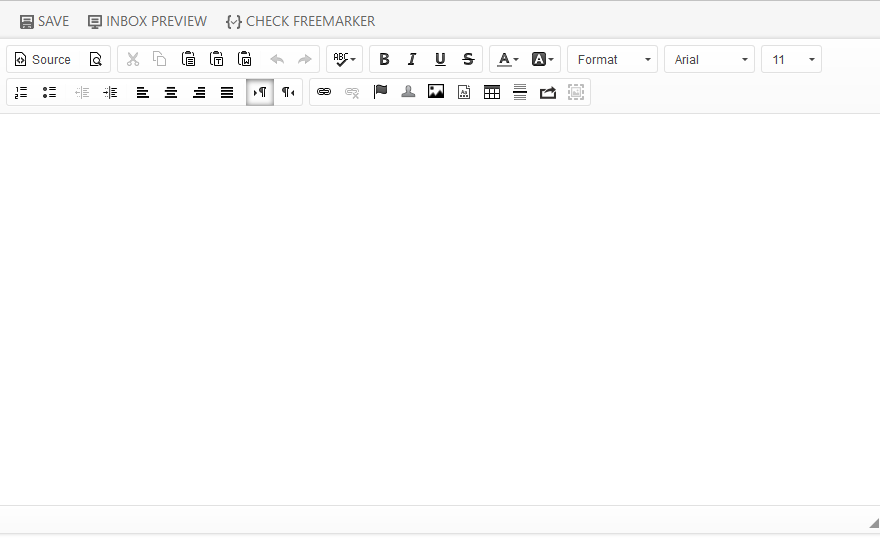This screenshot has width=880, height=543.
Task: Open Check Freemarker from the top bar
Action: click(x=300, y=21)
